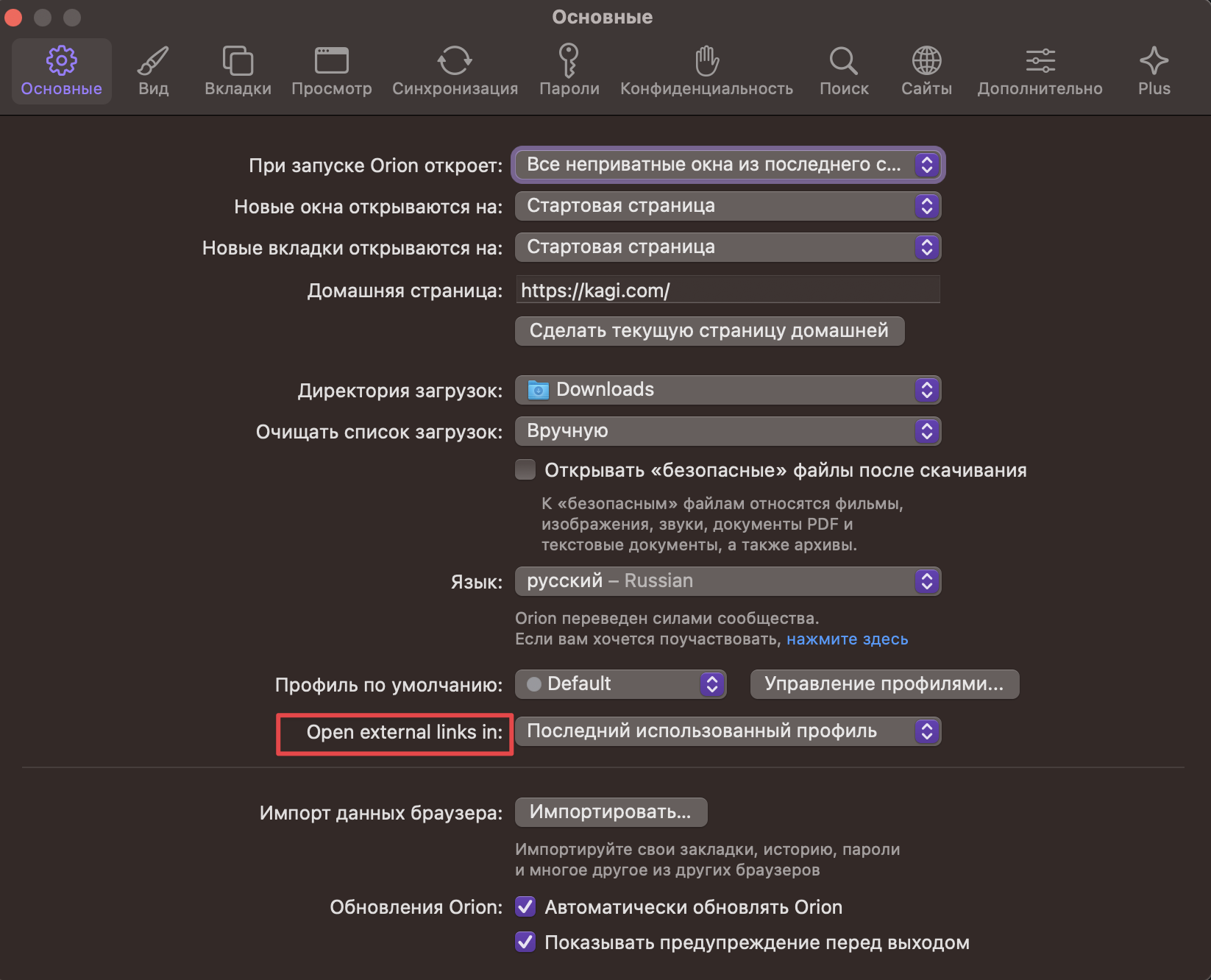Image resolution: width=1211 pixels, height=980 pixels.
Task: Follow the «нажмите здесь» link
Action: (x=847, y=639)
